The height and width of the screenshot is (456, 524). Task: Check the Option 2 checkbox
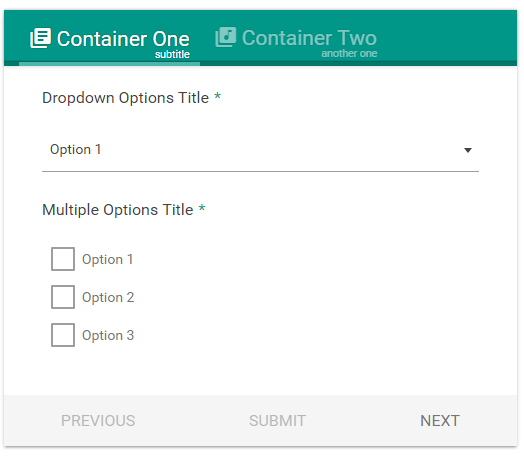click(x=63, y=297)
